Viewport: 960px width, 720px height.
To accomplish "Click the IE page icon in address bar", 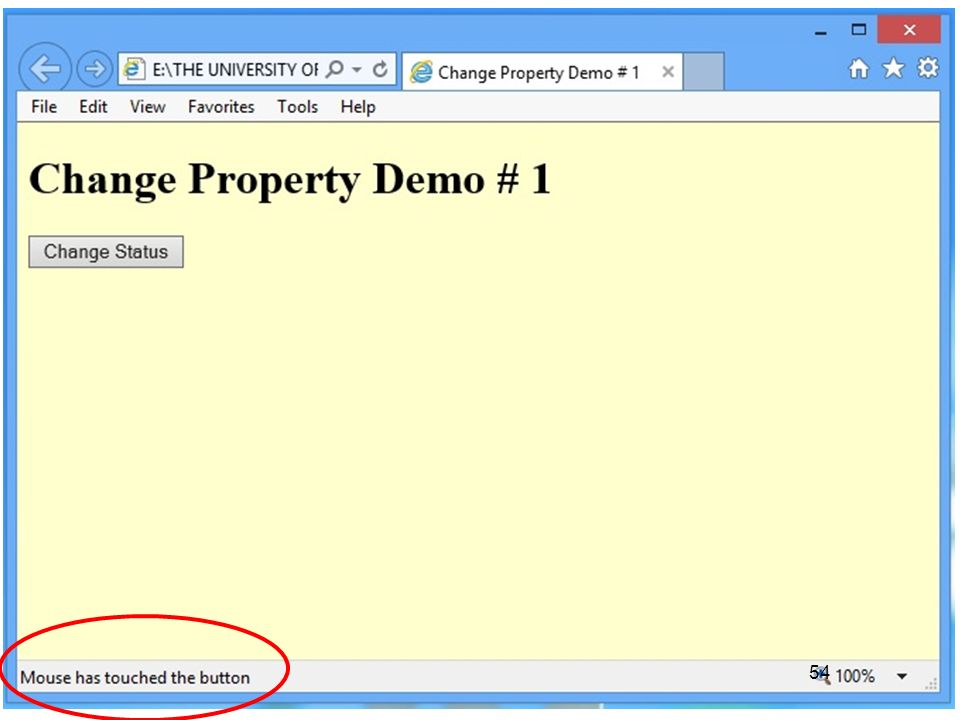I will [x=133, y=69].
